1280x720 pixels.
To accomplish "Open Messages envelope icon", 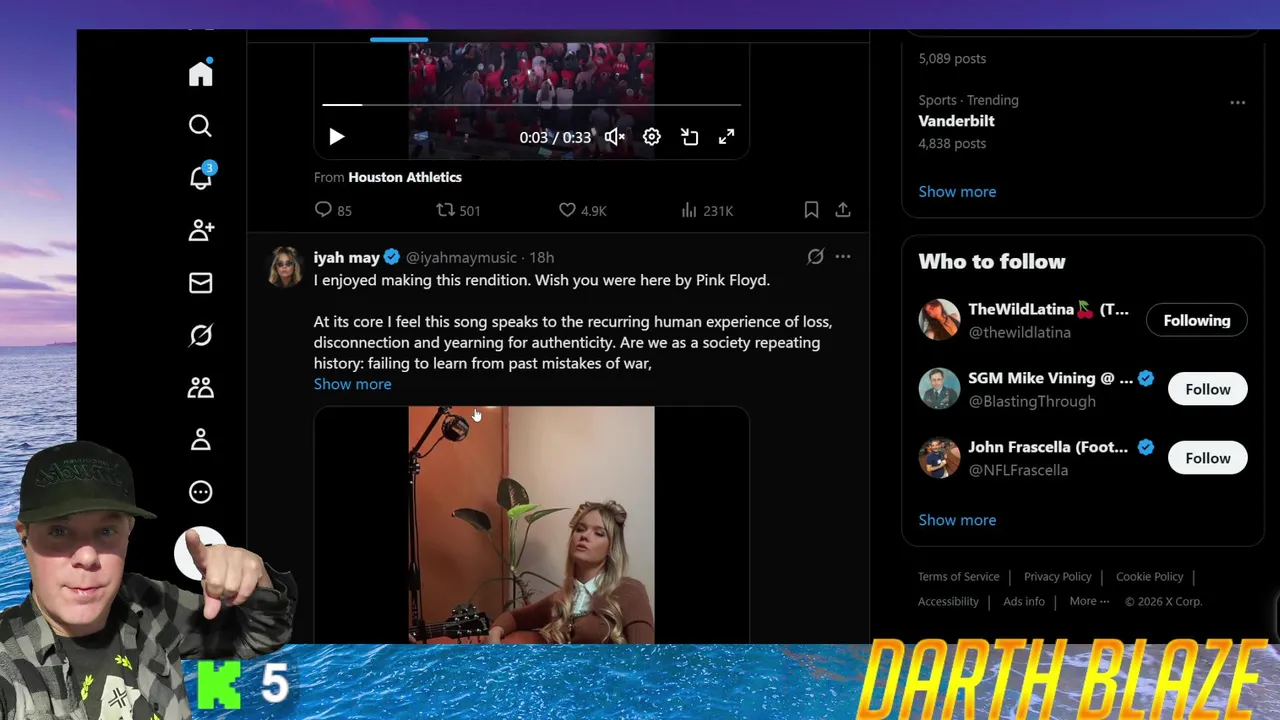I will [x=201, y=283].
